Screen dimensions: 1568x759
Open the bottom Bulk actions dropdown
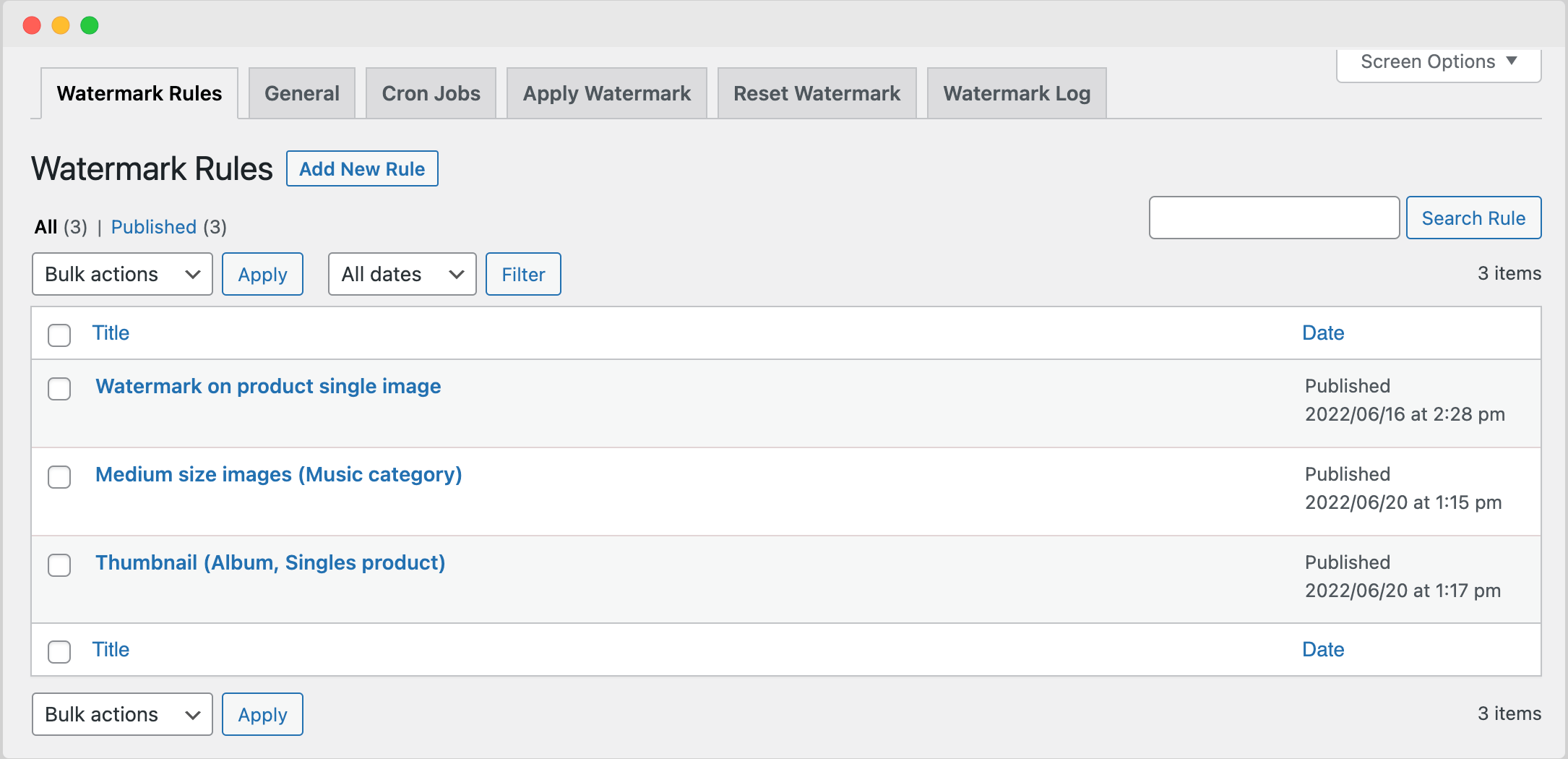point(121,714)
